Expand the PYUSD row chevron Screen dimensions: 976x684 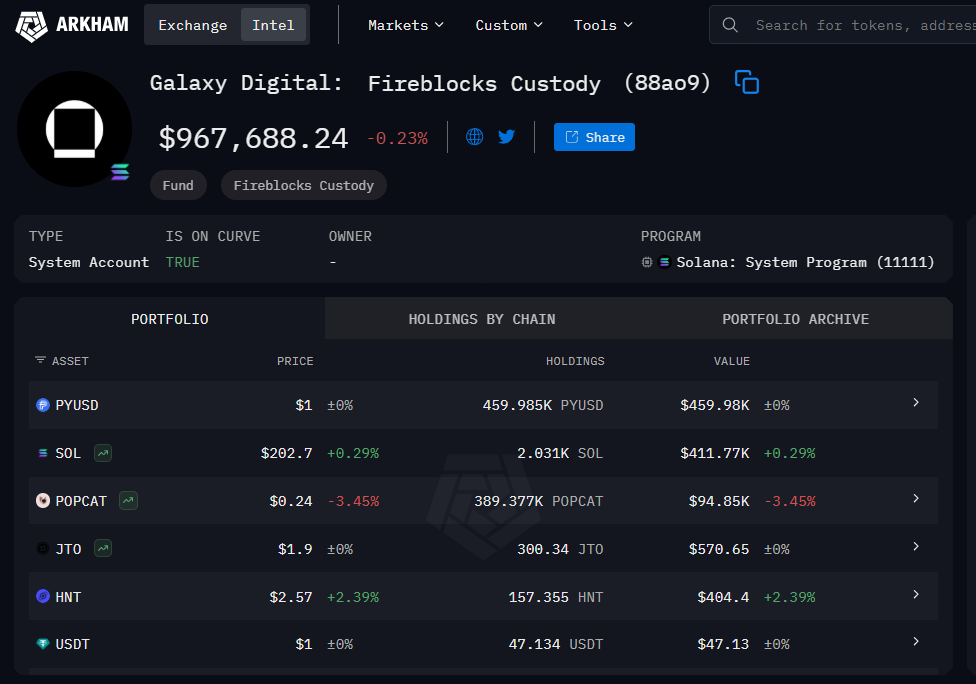point(916,403)
